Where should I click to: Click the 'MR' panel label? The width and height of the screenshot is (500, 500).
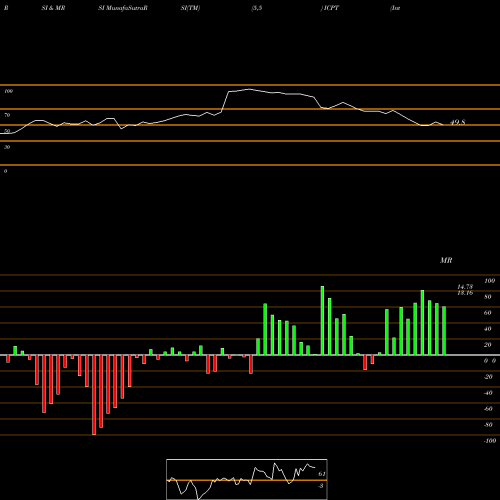pos(446,260)
